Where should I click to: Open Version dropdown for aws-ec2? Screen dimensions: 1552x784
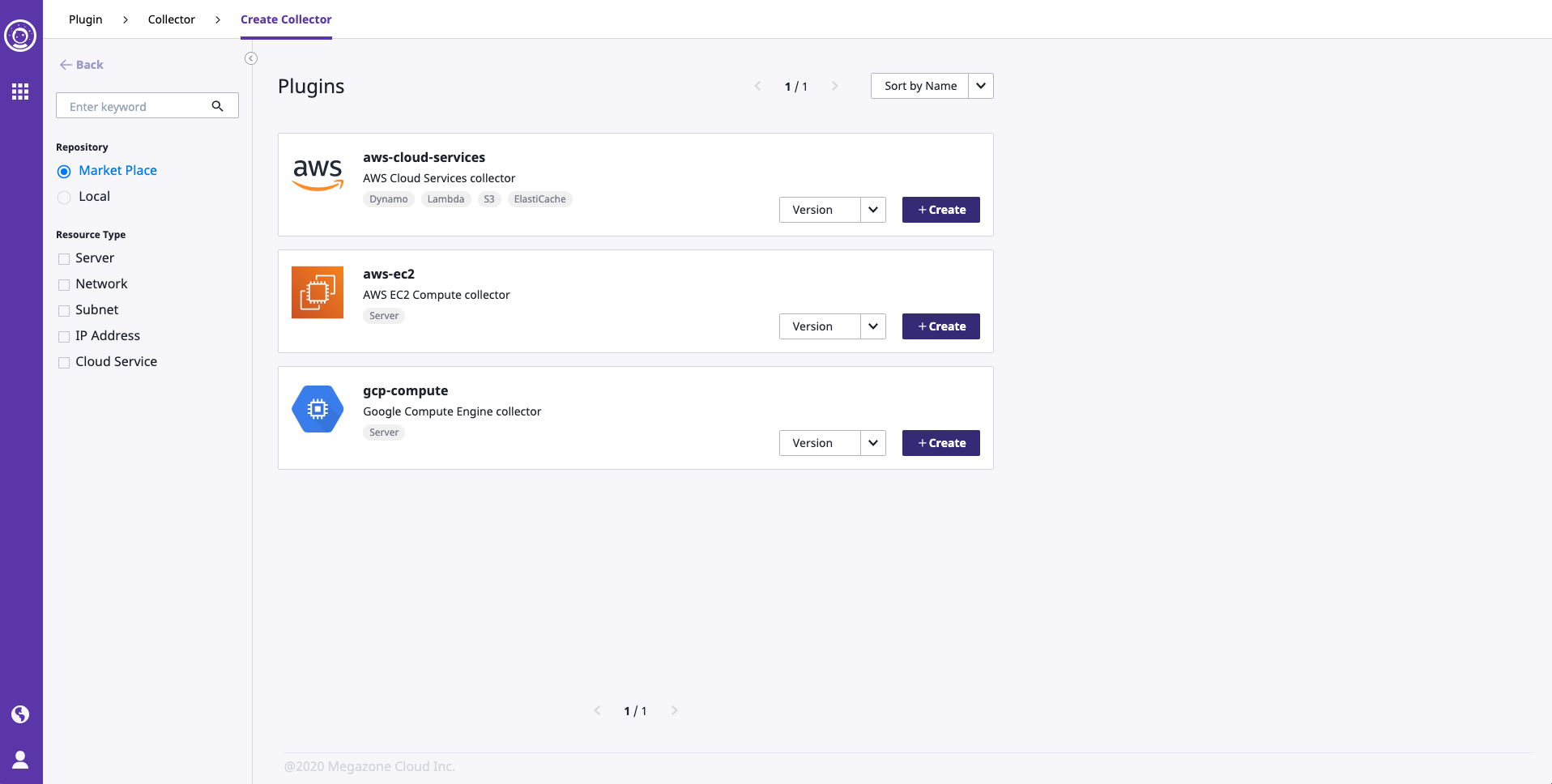[832, 326]
